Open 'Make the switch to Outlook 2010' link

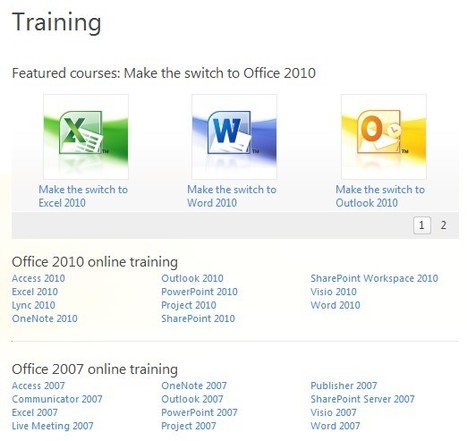380,196
